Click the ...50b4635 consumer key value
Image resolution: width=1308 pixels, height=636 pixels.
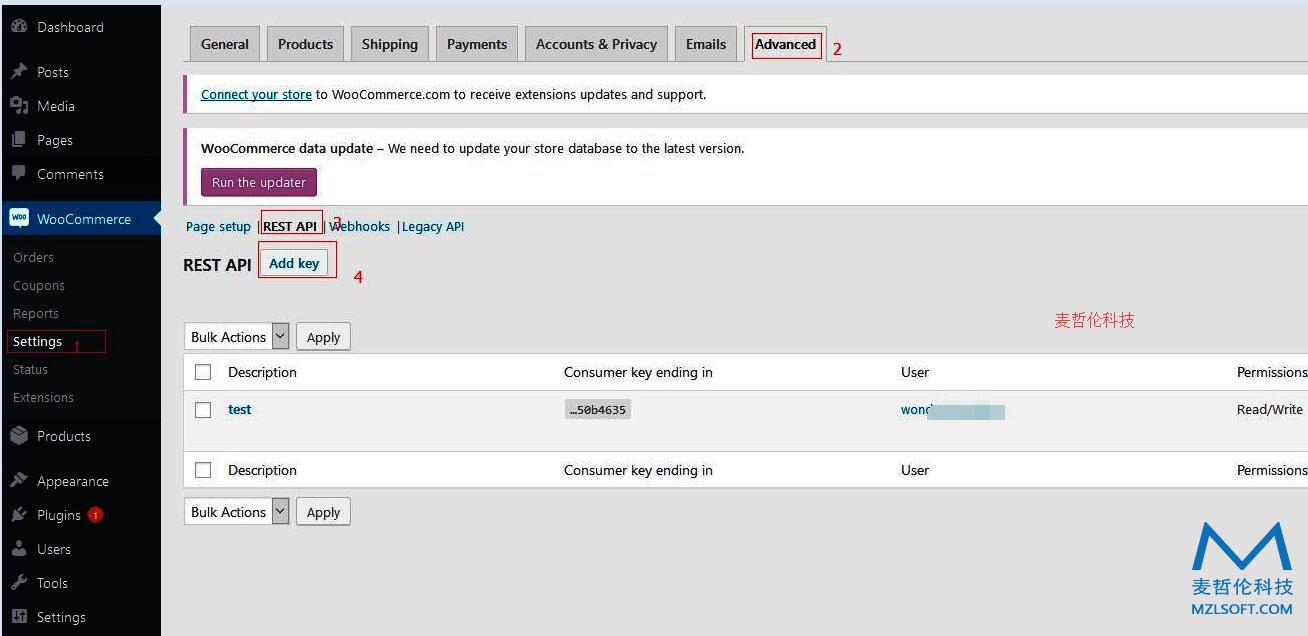(598, 410)
